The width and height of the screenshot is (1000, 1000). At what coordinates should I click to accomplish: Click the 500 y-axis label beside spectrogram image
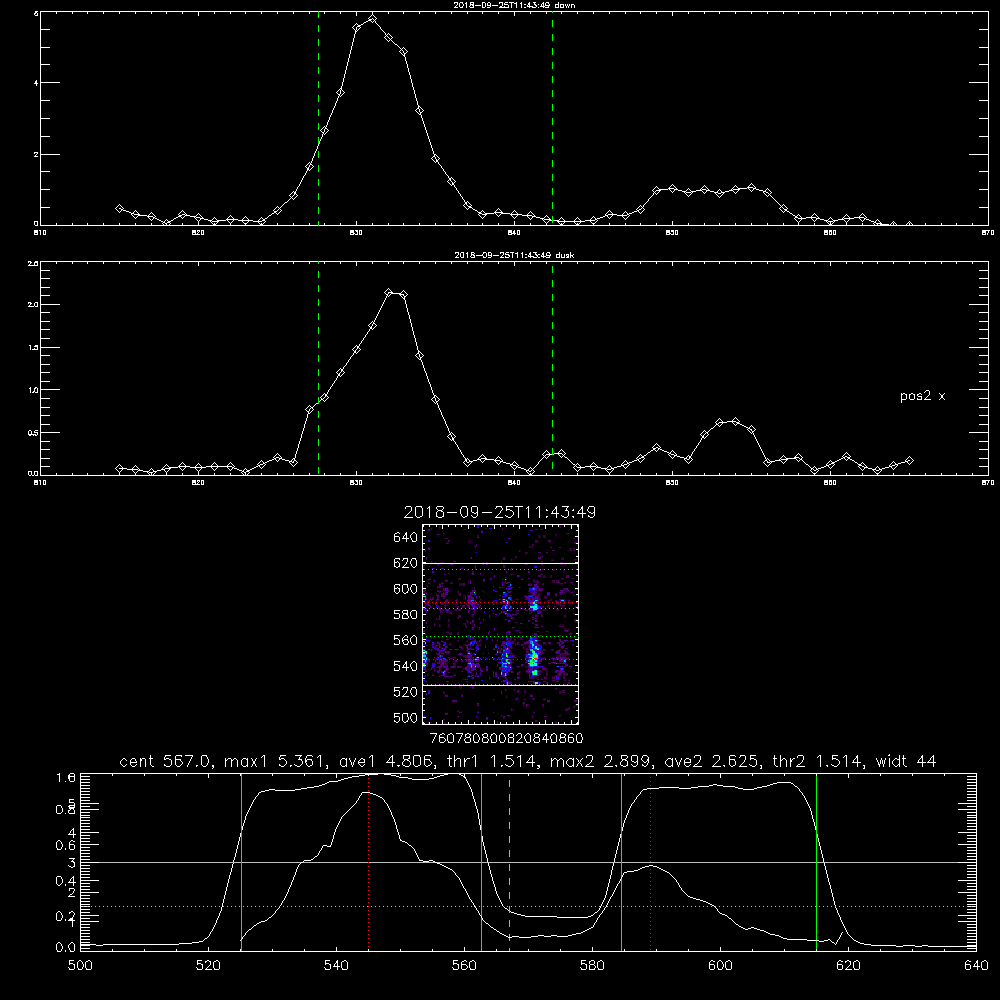pos(406,718)
